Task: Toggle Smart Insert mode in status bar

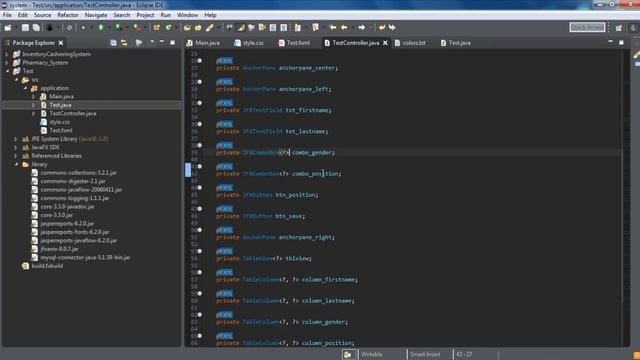Action: coord(424,354)
